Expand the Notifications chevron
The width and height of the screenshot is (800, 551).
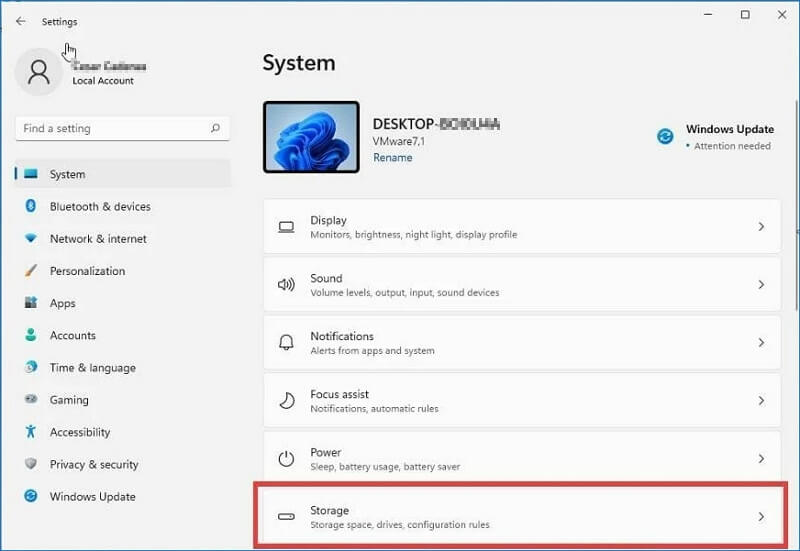click(x=761, y=342)
